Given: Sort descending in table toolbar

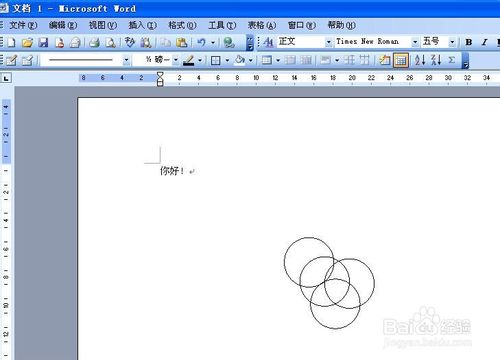Looking at the screenshot, I should (436, 60).
